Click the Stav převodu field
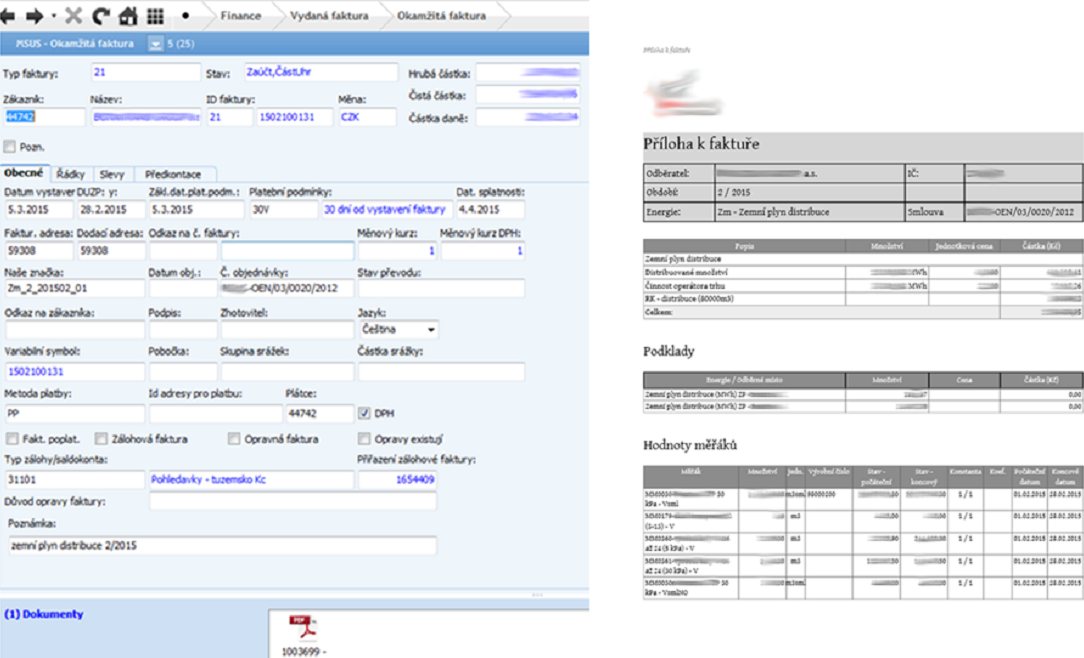Image resolution: width=1084 pixels, height=658 pixels. click(441, 288)
